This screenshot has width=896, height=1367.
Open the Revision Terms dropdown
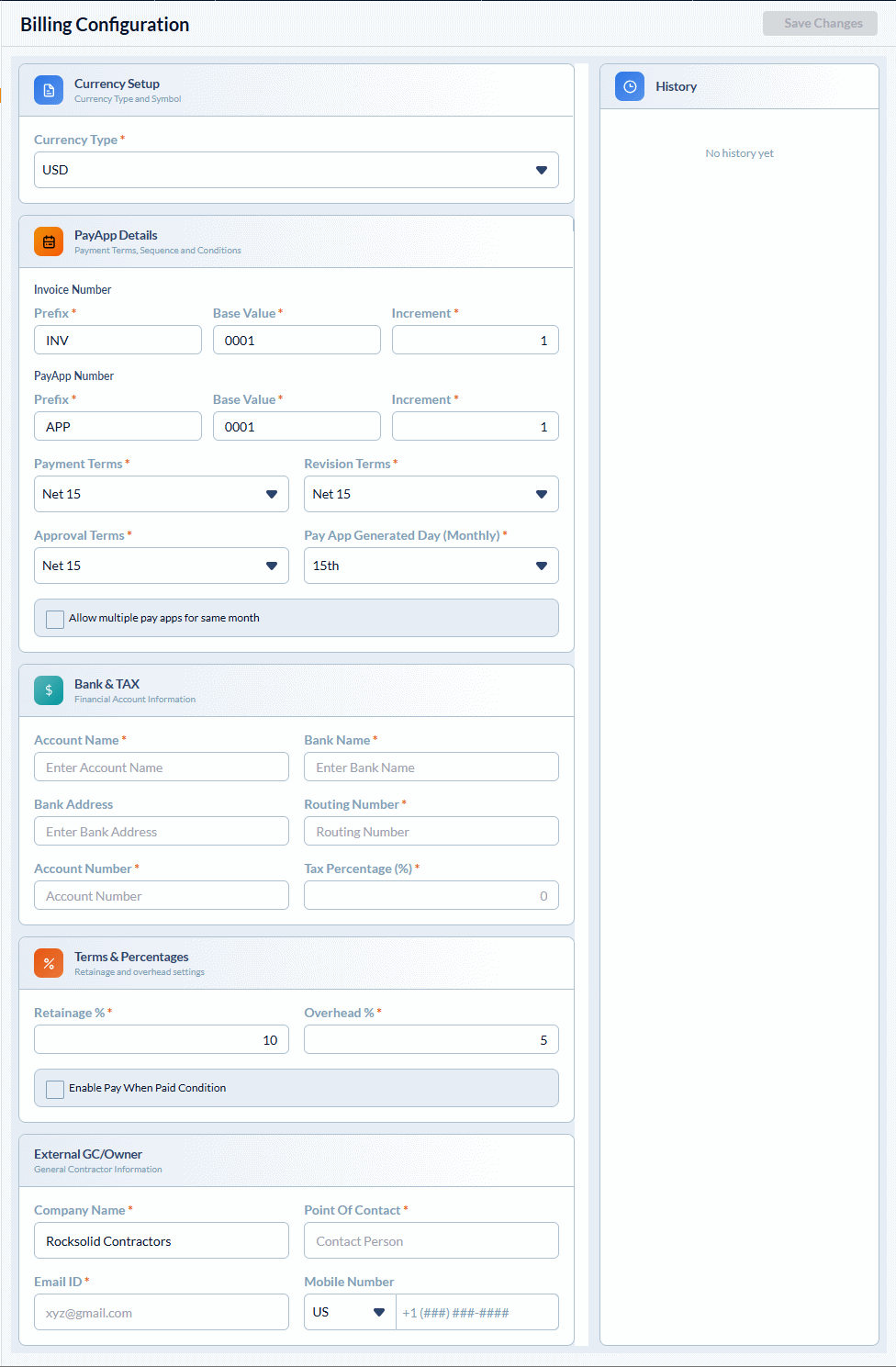[x=431, y=494]
